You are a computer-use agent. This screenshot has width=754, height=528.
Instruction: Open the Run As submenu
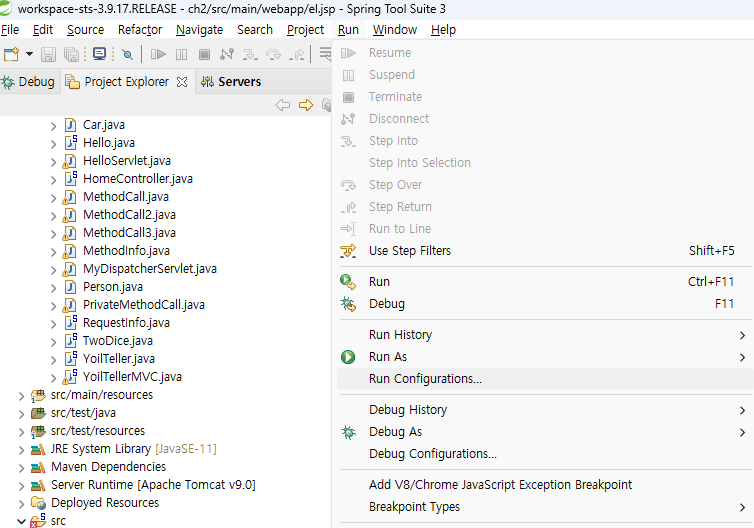click(545, 357)
